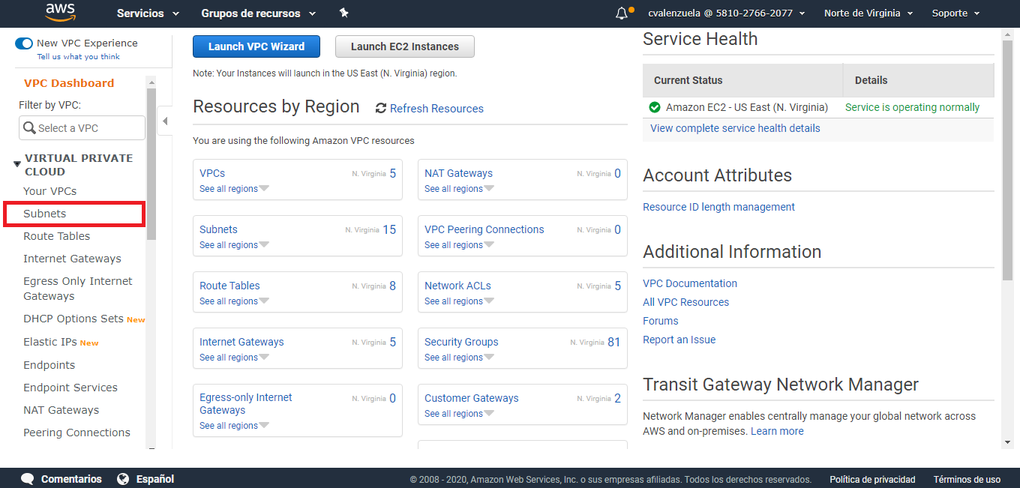Click the Launch EC2 Instances button
The height and width of the screenshot is (488, 1020).
click(405, 47)
